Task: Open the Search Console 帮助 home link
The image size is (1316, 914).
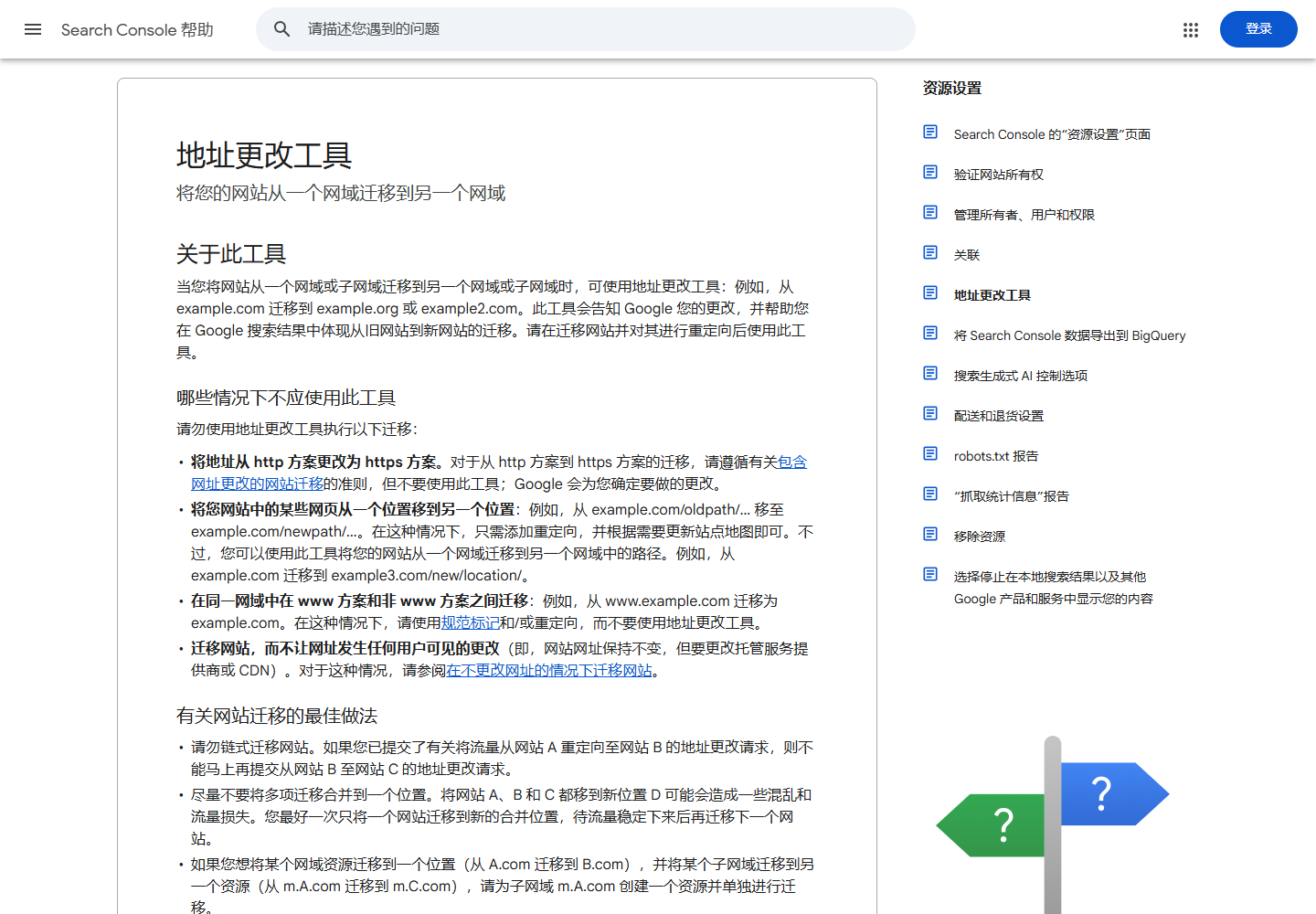Action: pyautogui.click(x=137, y=30)
